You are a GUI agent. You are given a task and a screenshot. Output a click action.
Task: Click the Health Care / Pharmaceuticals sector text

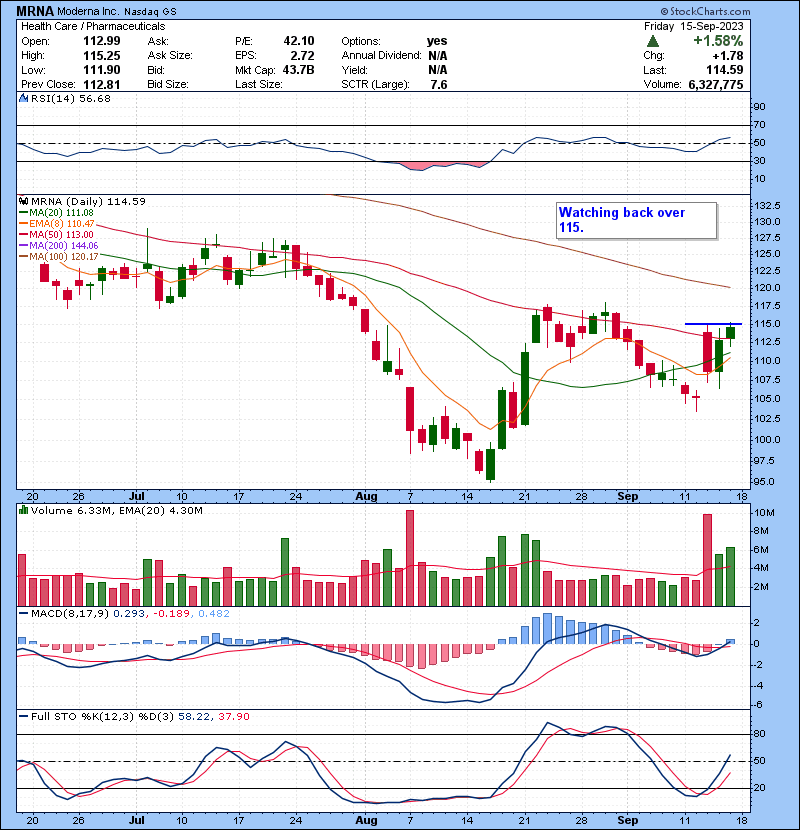(93, 26)
